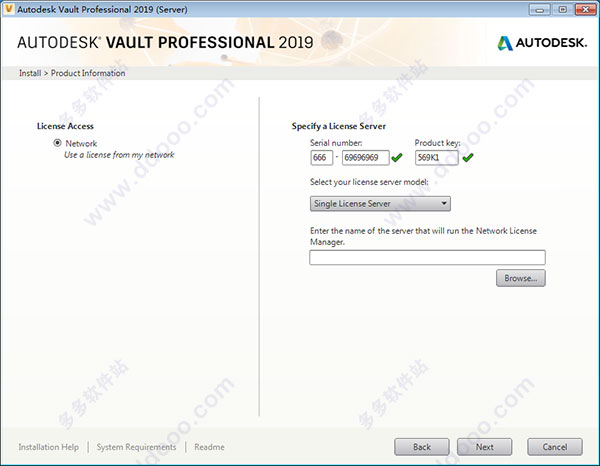Open the license server model dropdown
The image size is (600, 466).
[380, 204]
